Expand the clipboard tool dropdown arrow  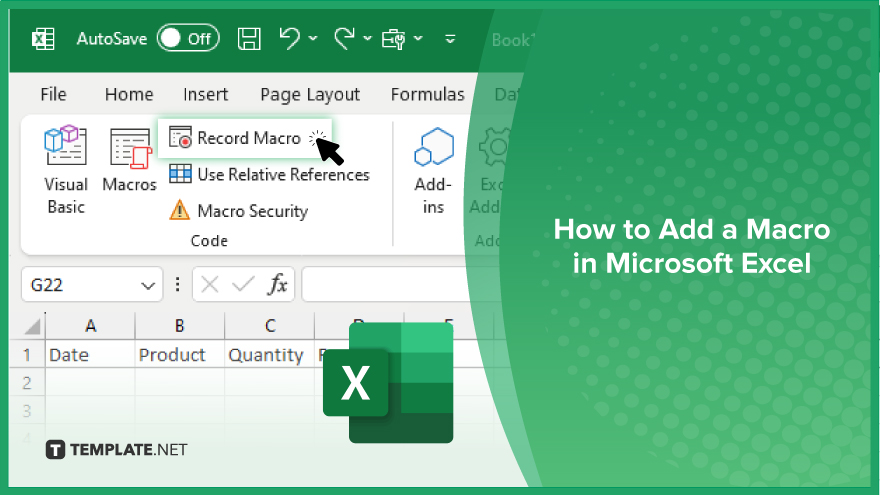coord(419,39)
